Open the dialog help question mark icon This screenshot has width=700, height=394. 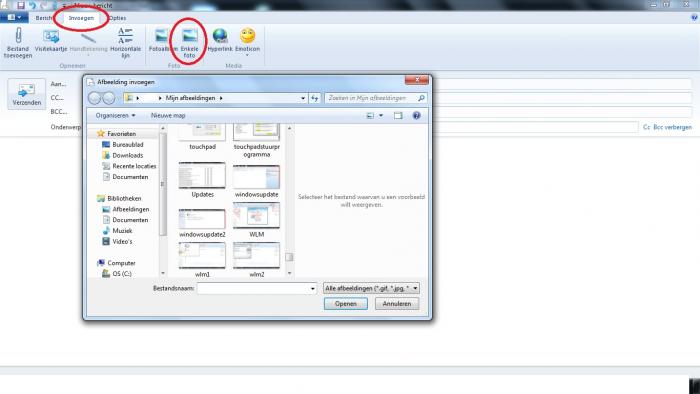pos(417,116)
